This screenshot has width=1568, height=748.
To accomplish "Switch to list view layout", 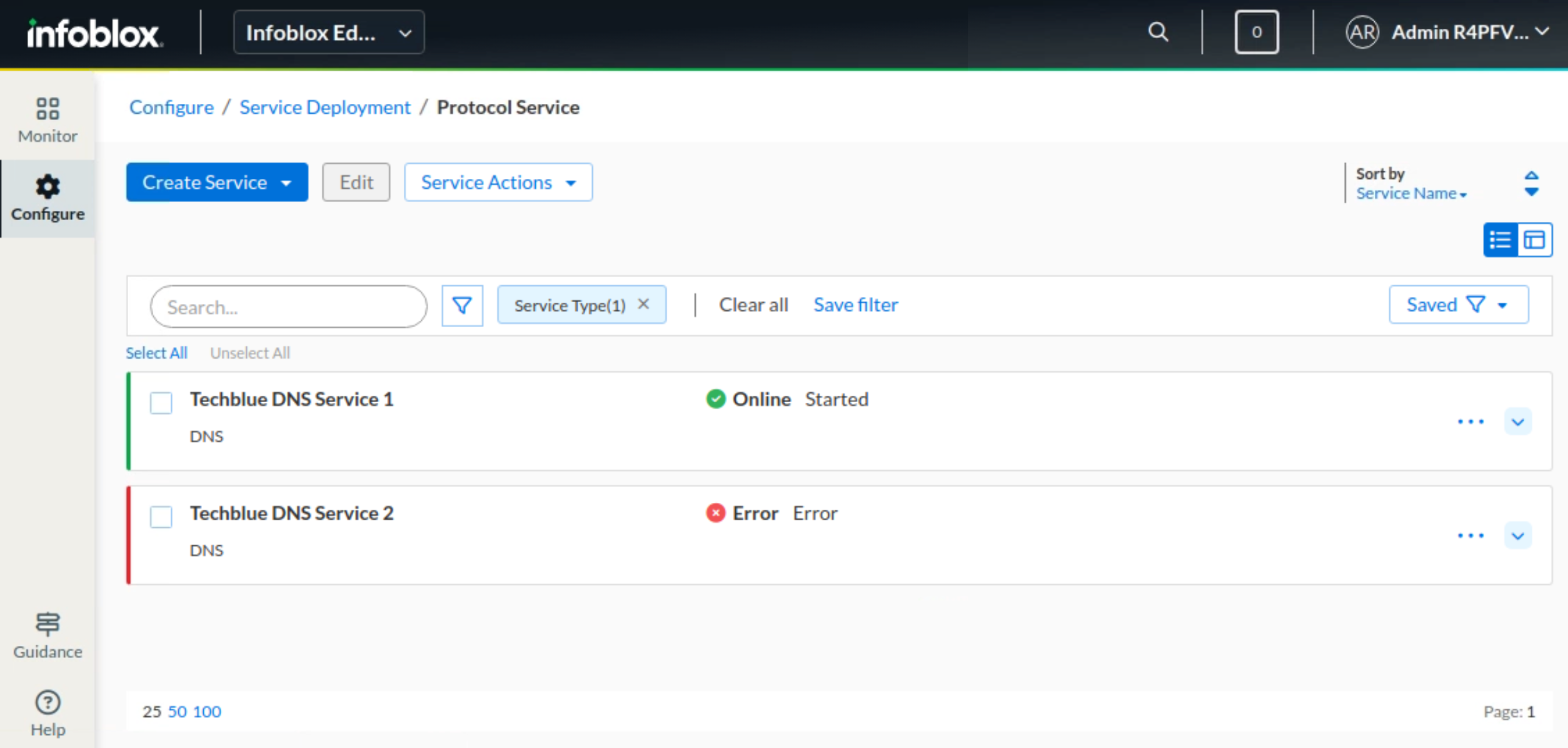I will tap(1500, 240).
